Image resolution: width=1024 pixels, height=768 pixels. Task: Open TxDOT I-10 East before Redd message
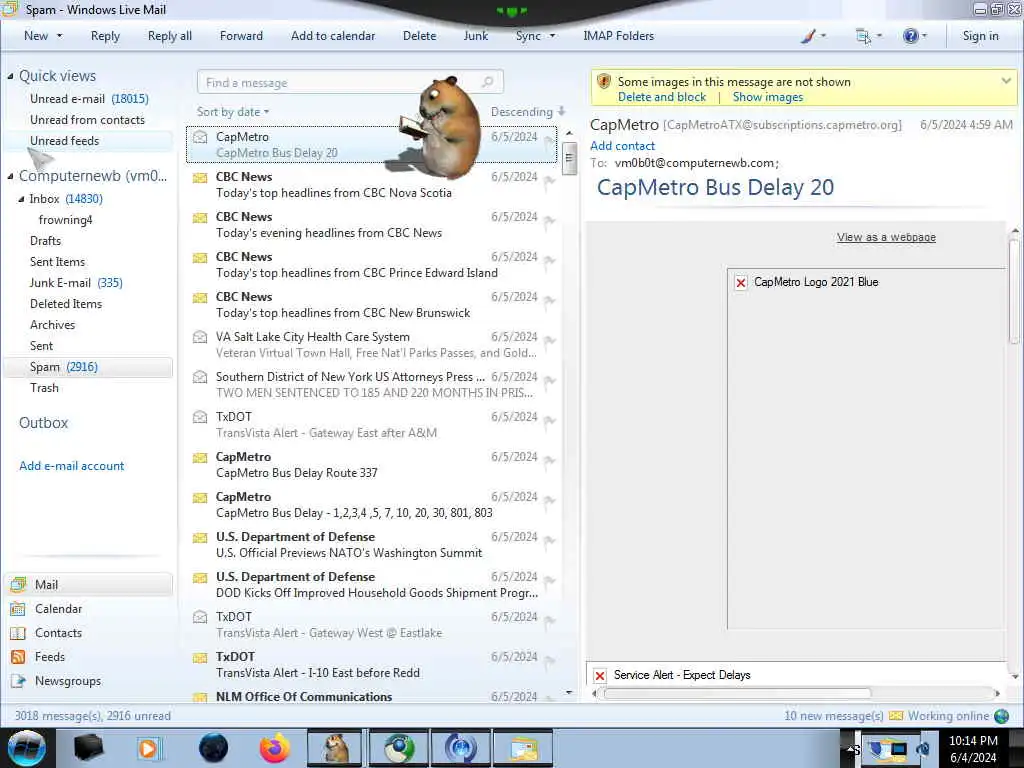[x=372, y=665]
